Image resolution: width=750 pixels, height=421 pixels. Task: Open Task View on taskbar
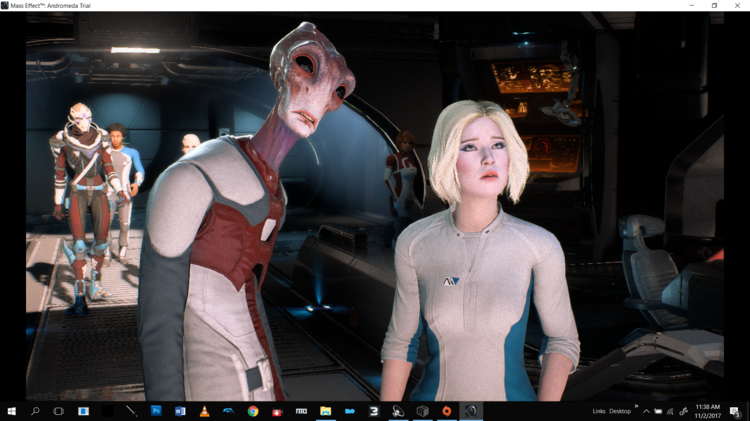59,411
